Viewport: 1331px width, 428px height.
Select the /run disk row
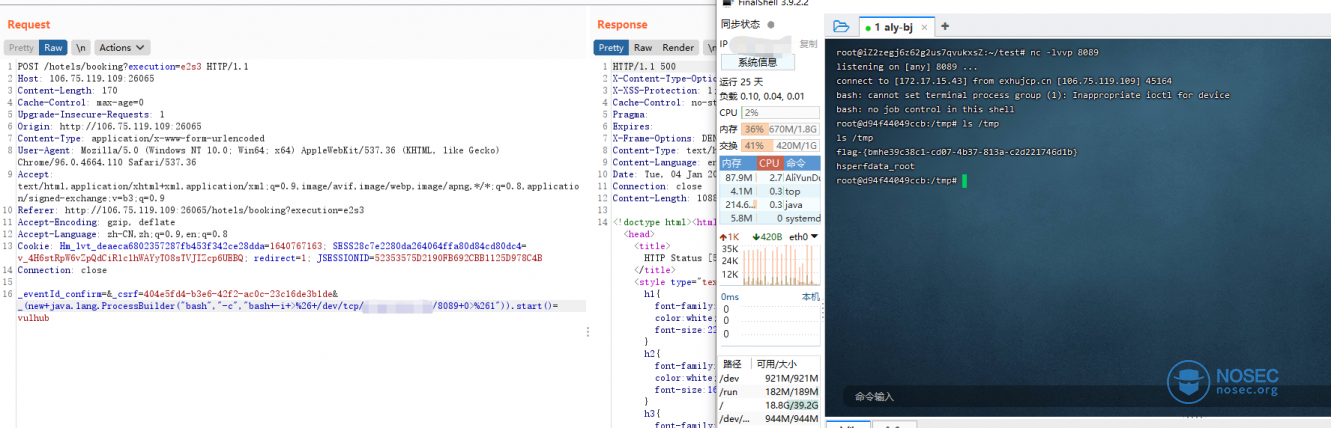770,392
